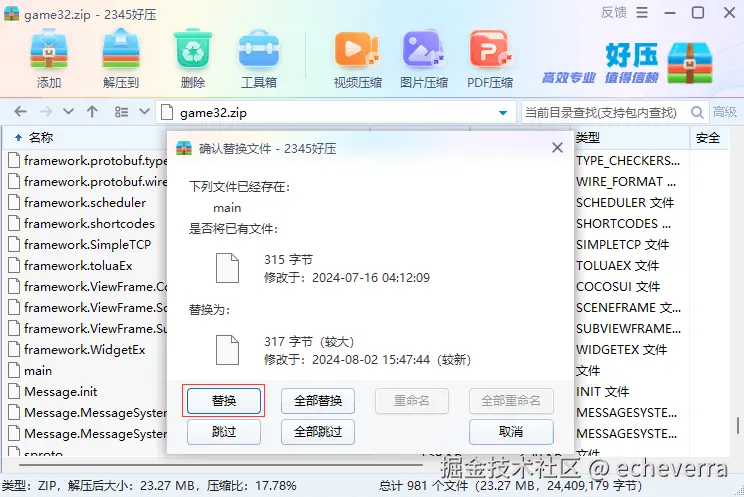Image resolution: width=744 pixels, height=497 pixels.
Task: Sort by the 类型 column header
Action: [x=588, y=138]
